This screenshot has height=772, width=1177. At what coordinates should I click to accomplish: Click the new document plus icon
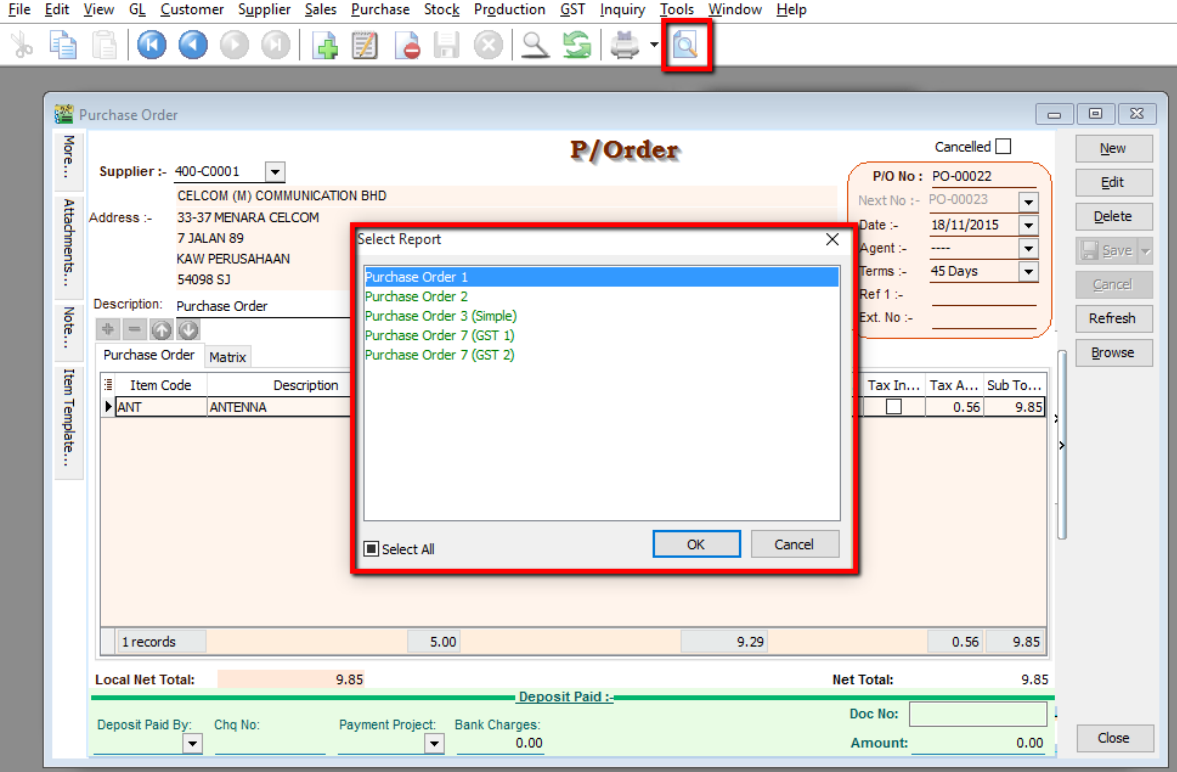coord(325,46)
